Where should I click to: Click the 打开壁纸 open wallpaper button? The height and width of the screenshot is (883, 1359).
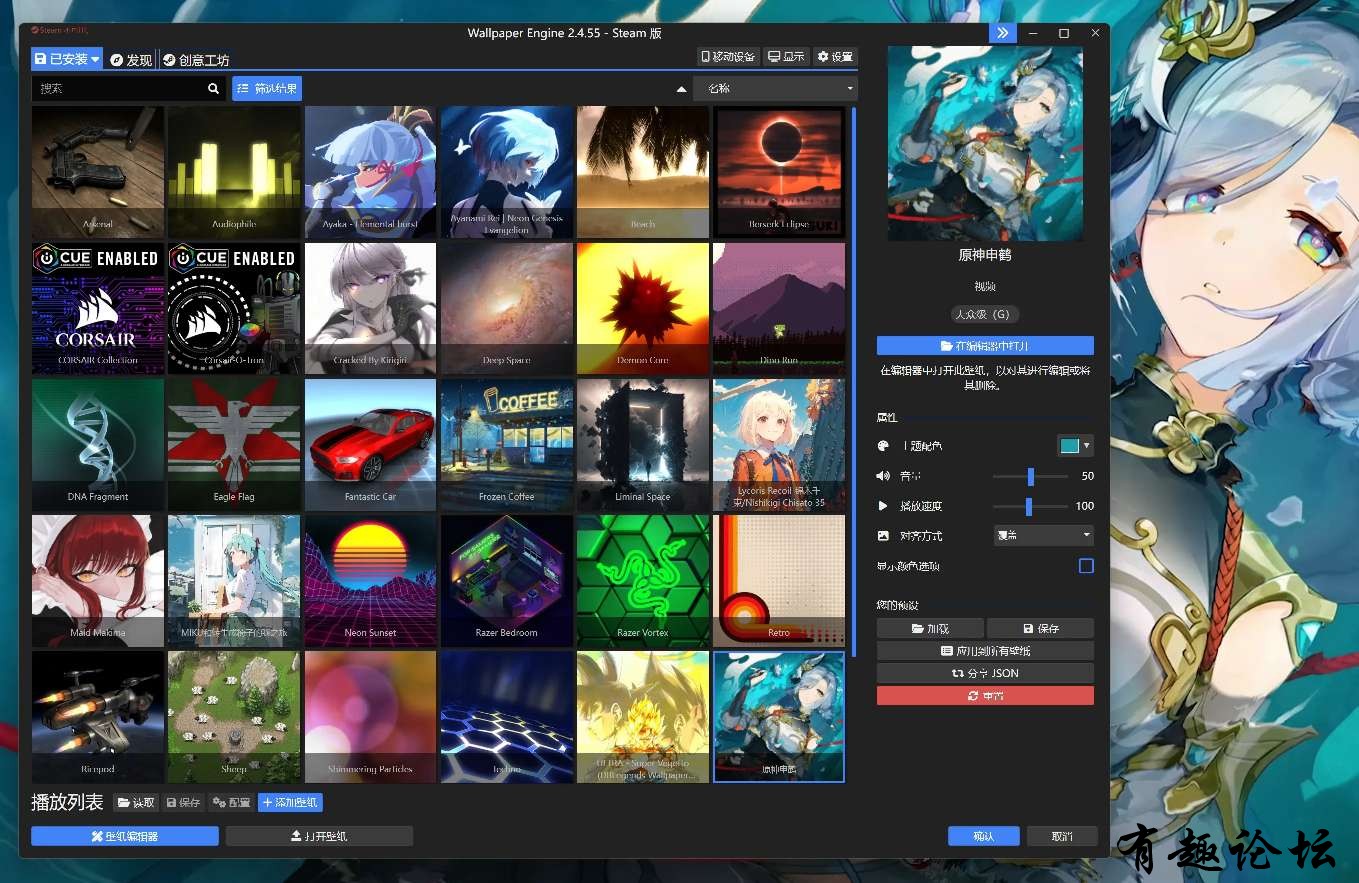319,836
